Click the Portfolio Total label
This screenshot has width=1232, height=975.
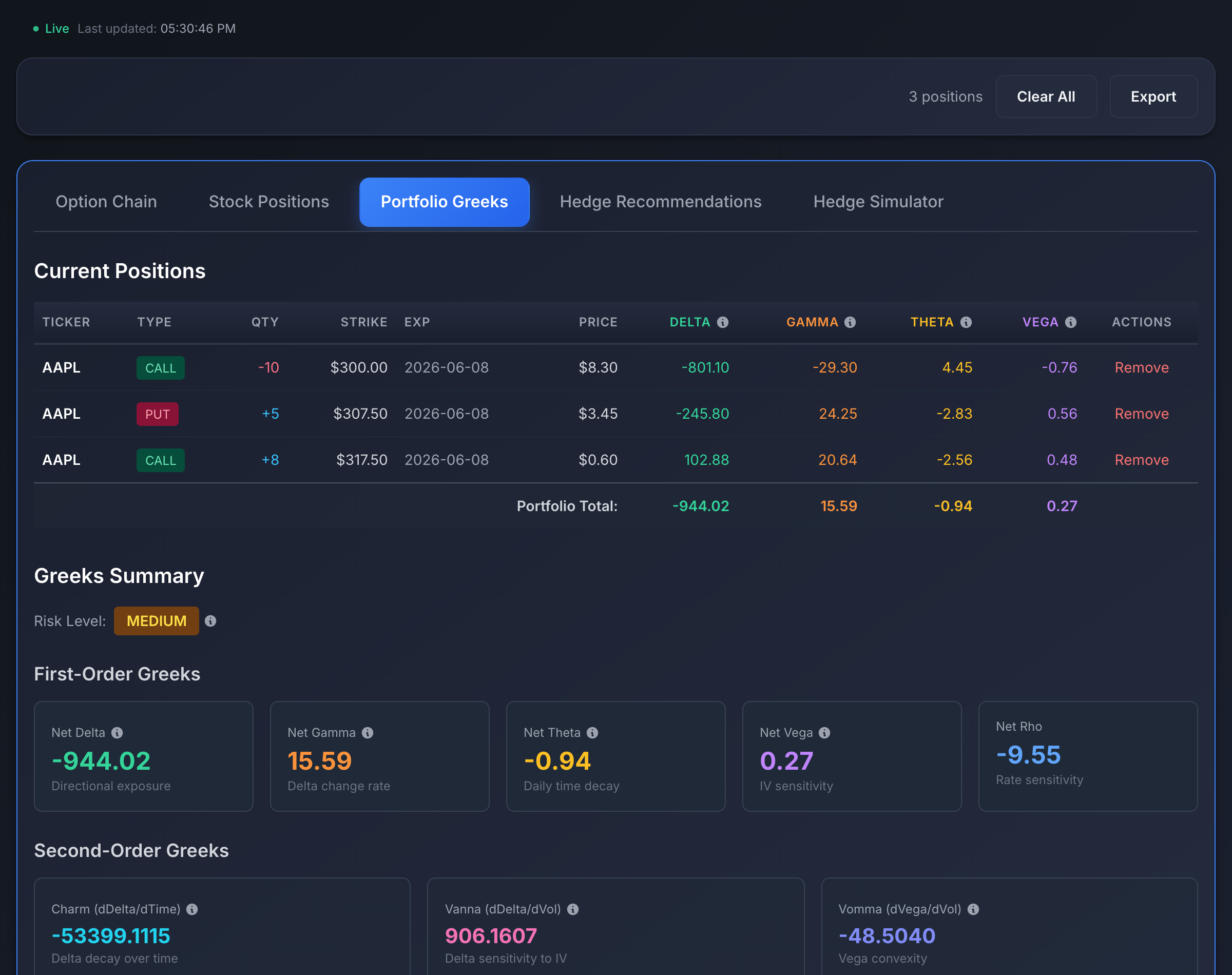[567, 506]
